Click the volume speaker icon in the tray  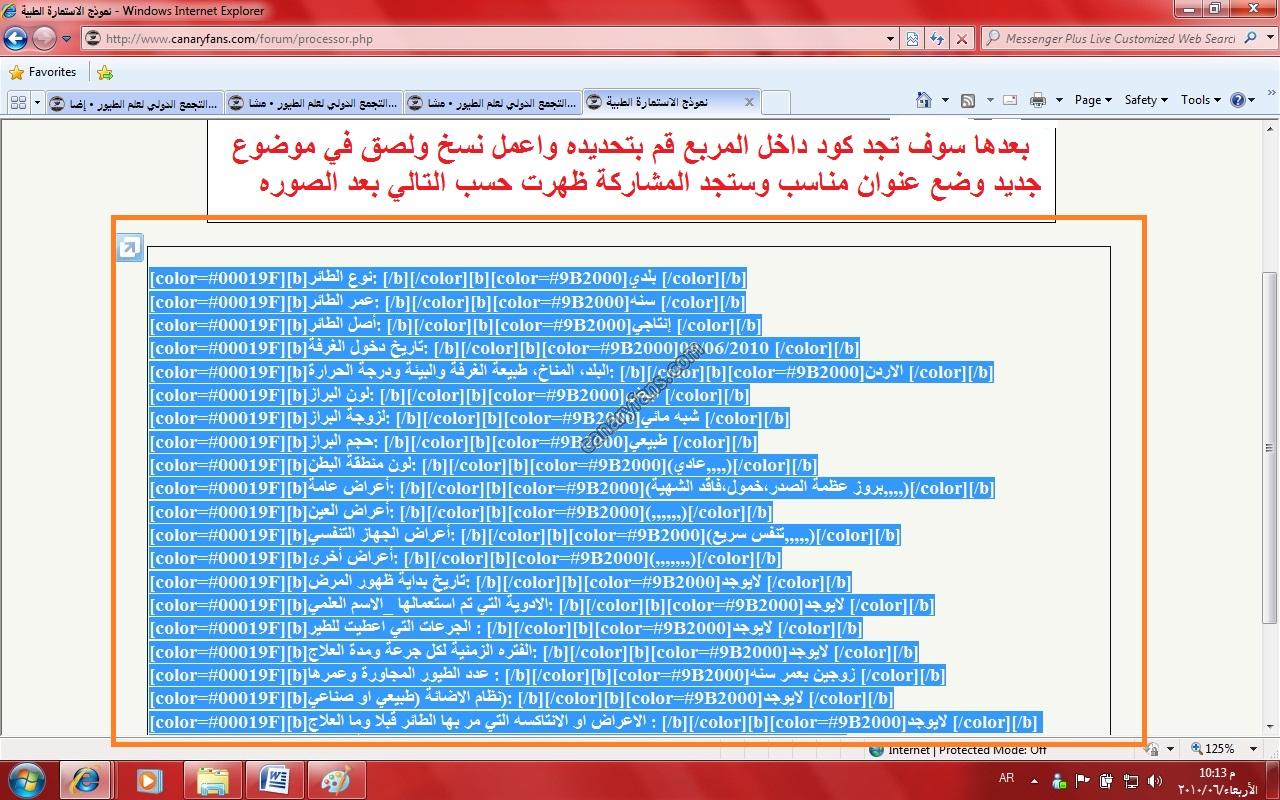click(x=1155, y=780)
